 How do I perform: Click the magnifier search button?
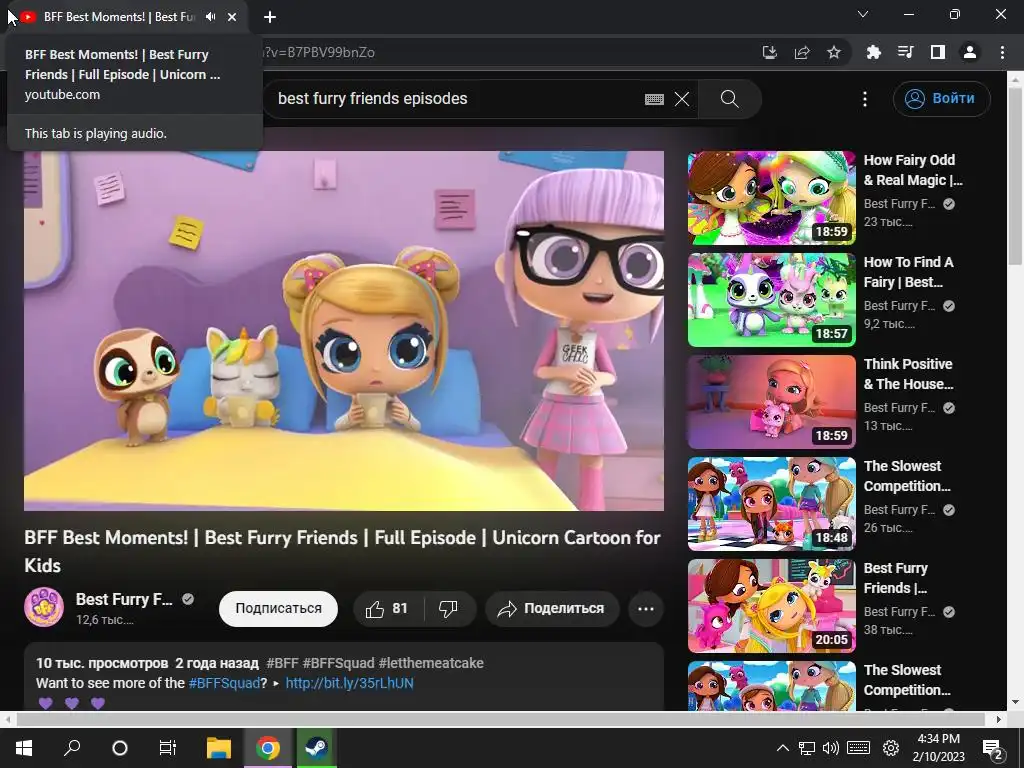[x=729, y=99]
